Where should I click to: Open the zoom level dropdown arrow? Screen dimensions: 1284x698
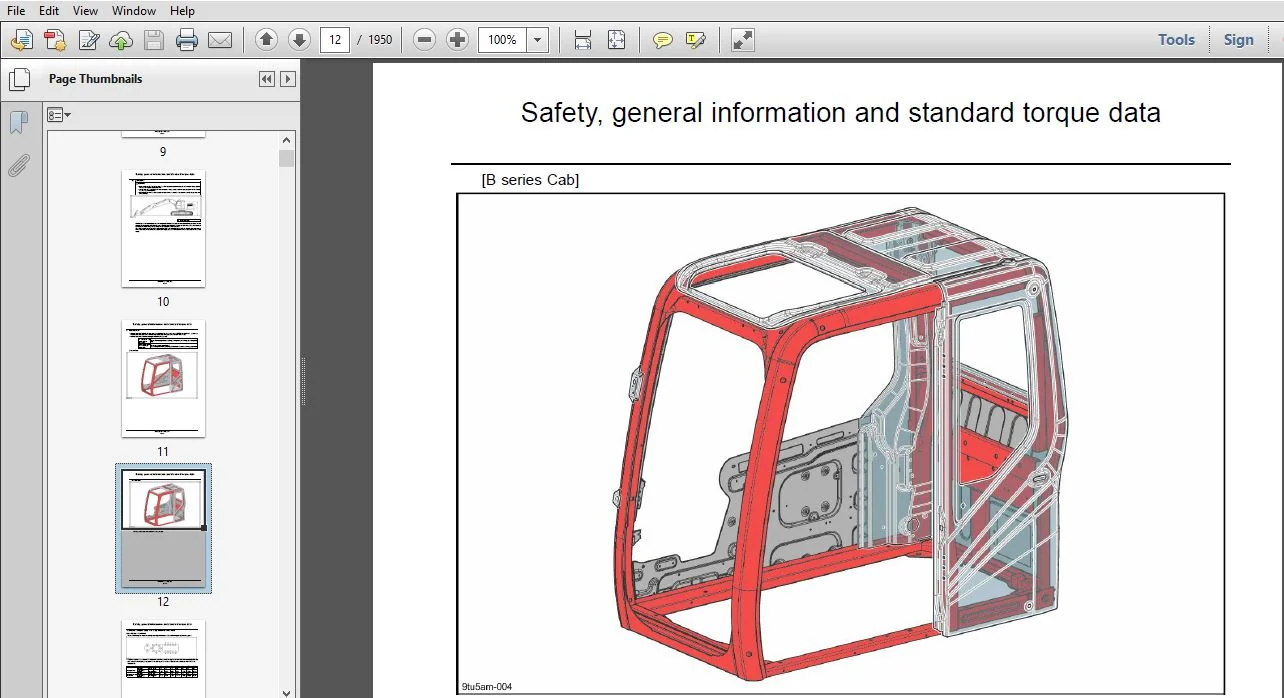[538, 40]
